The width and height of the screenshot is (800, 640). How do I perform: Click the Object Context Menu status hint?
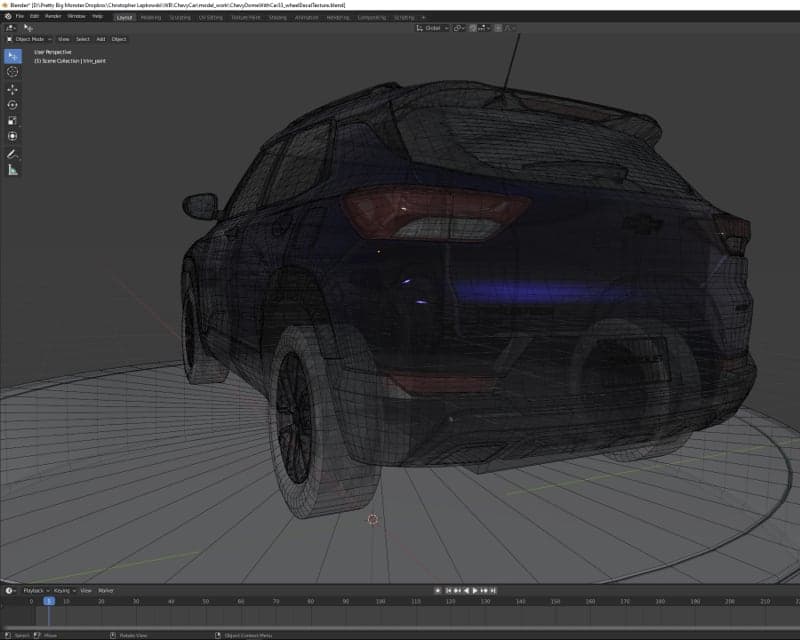coord(243,635)
